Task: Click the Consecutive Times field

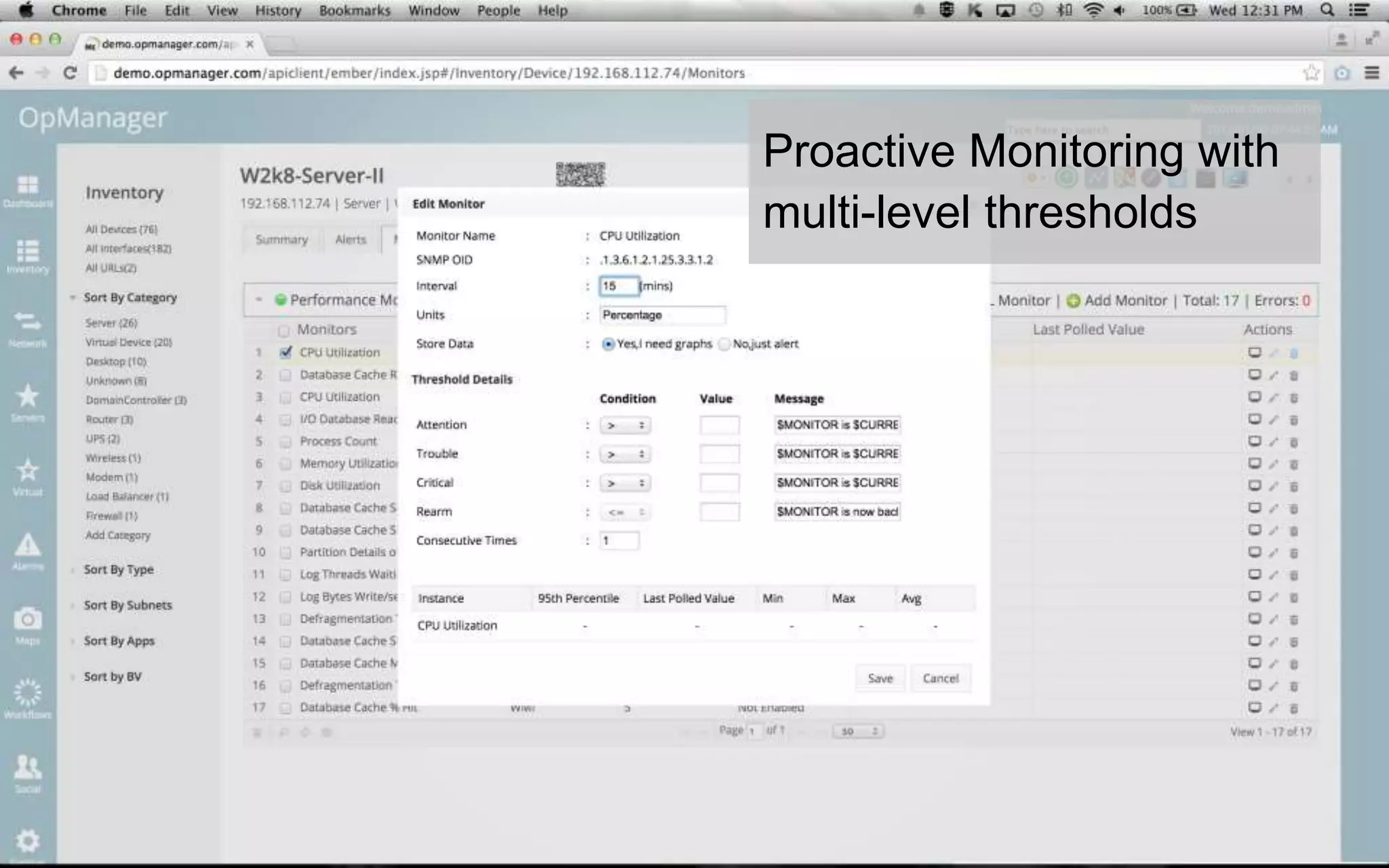Action: coord(619,540)
